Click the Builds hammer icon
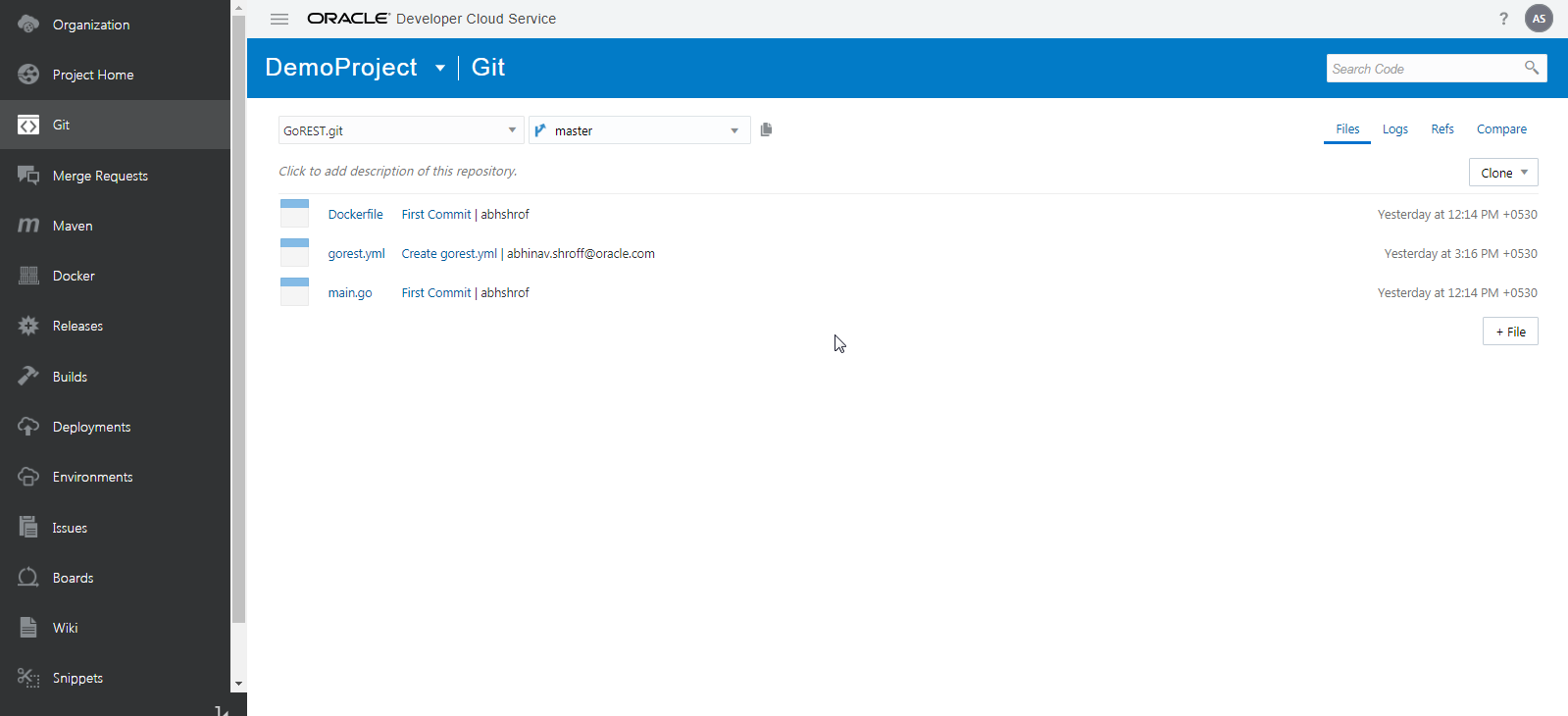This screenshot has height=716, width=1568. coord(28,377)
